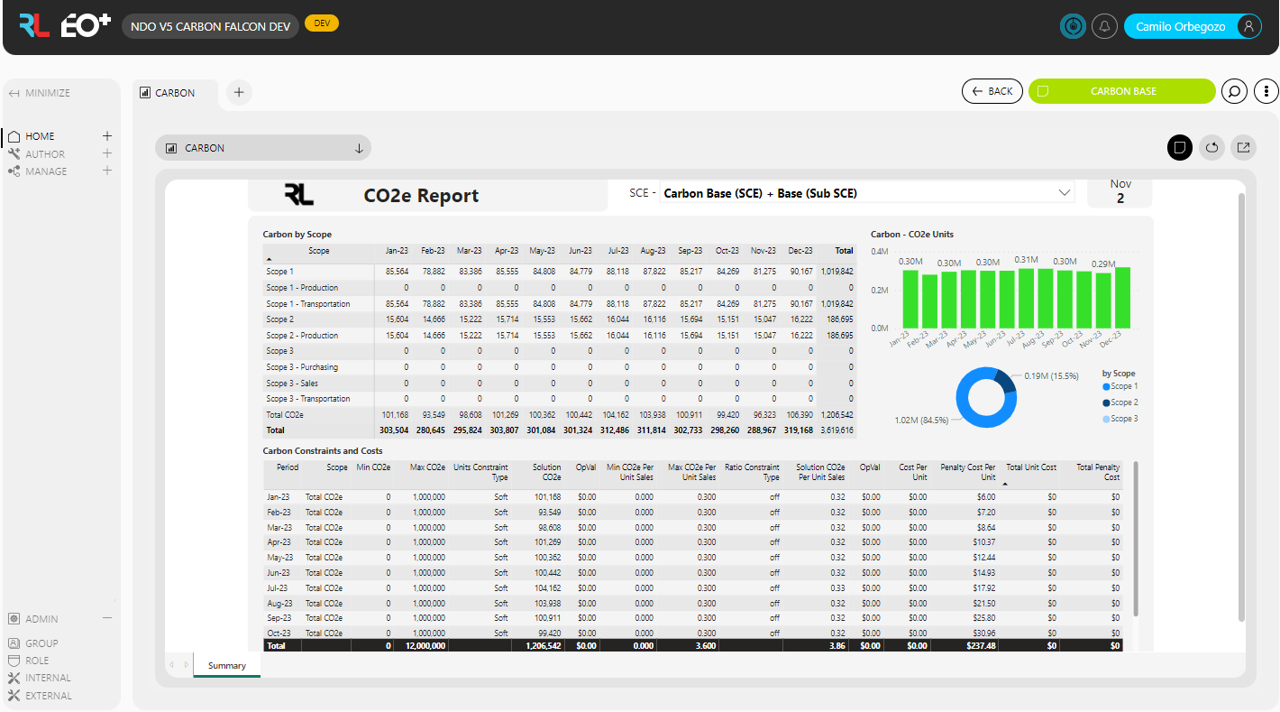
Task: Open the notifications bell icon
Action: 1104,26
